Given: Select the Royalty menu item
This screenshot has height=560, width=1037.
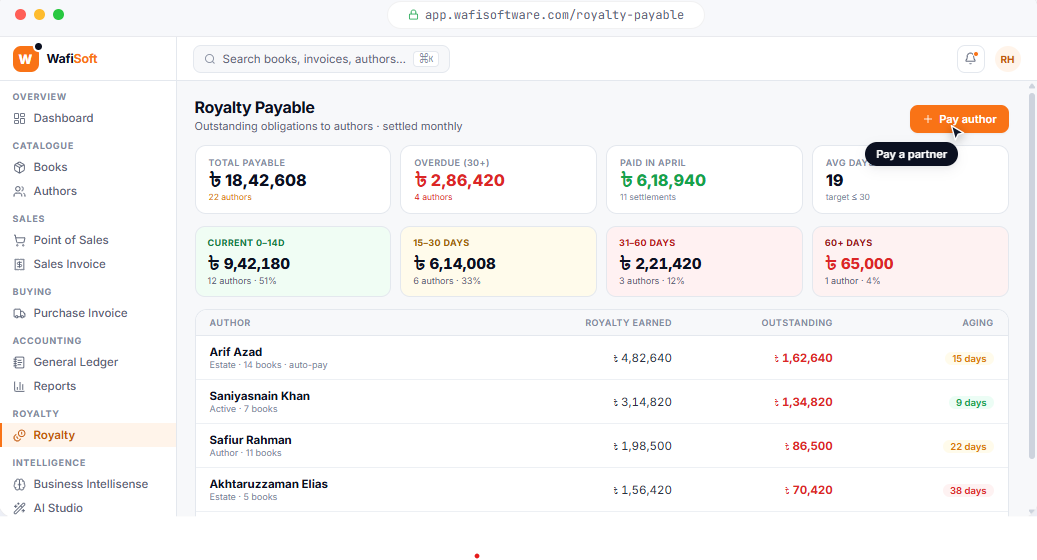Looking at the screenshot, I should [x=88, y=435].
